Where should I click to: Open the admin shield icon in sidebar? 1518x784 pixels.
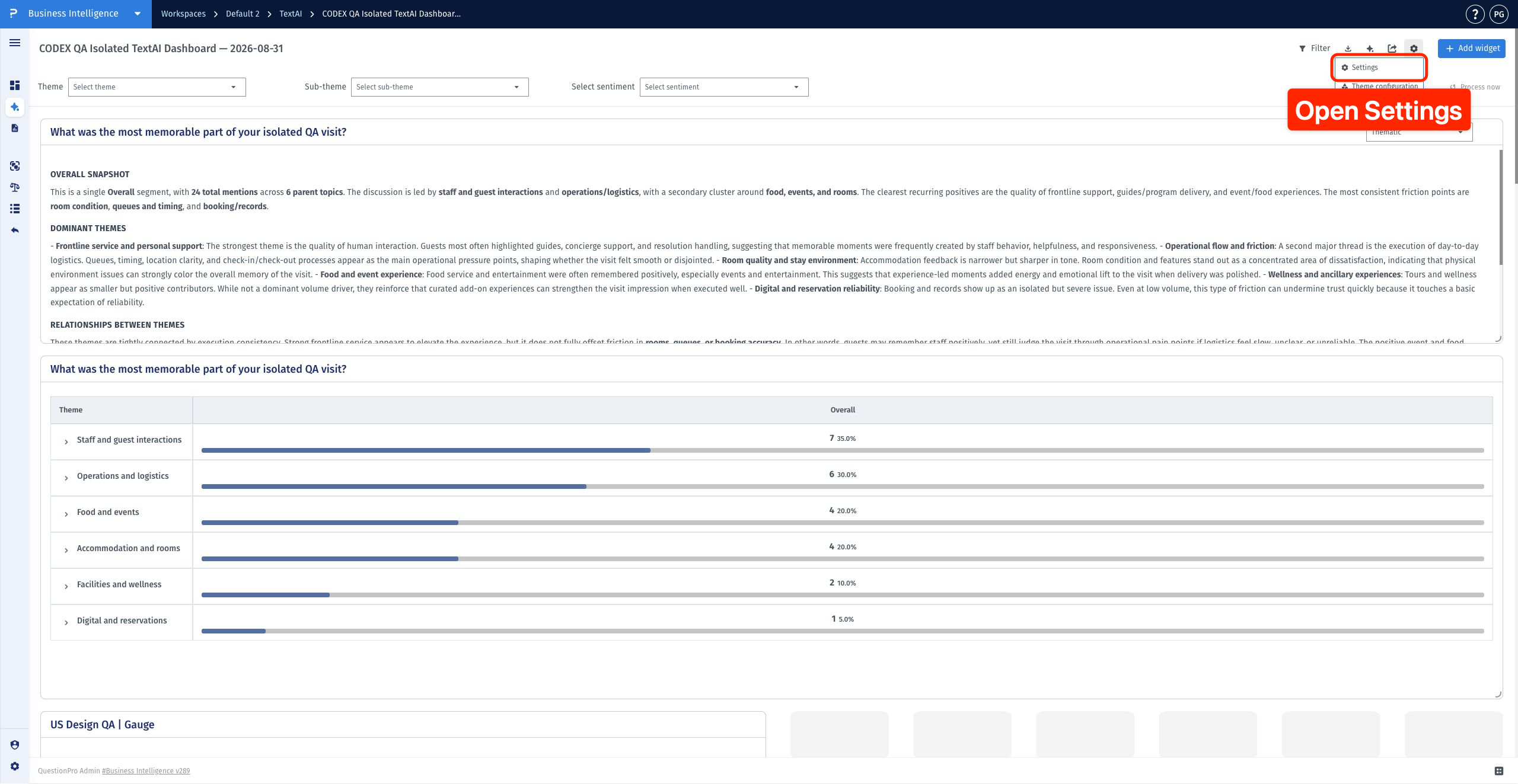(15, 745)
